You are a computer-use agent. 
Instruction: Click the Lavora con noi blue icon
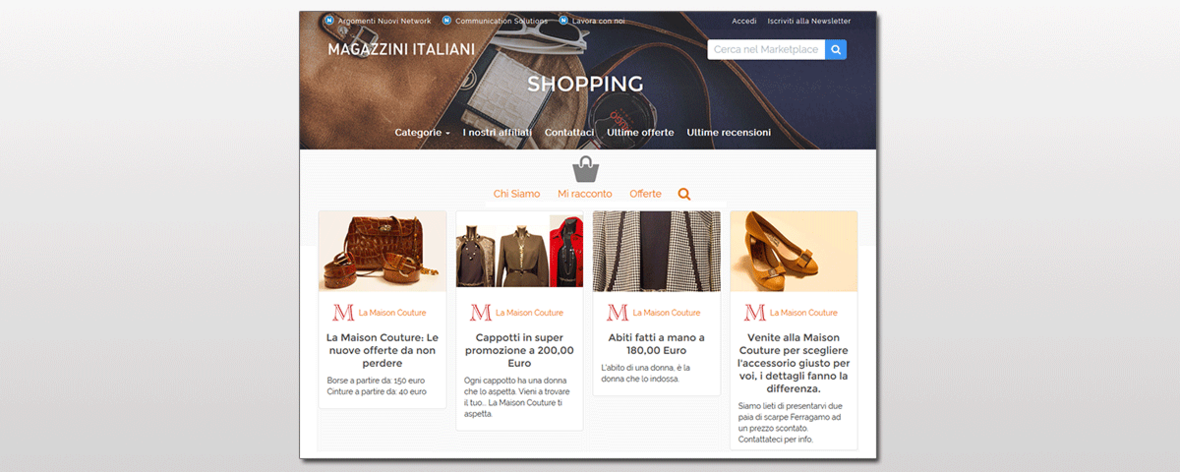(x=563, y=20)
